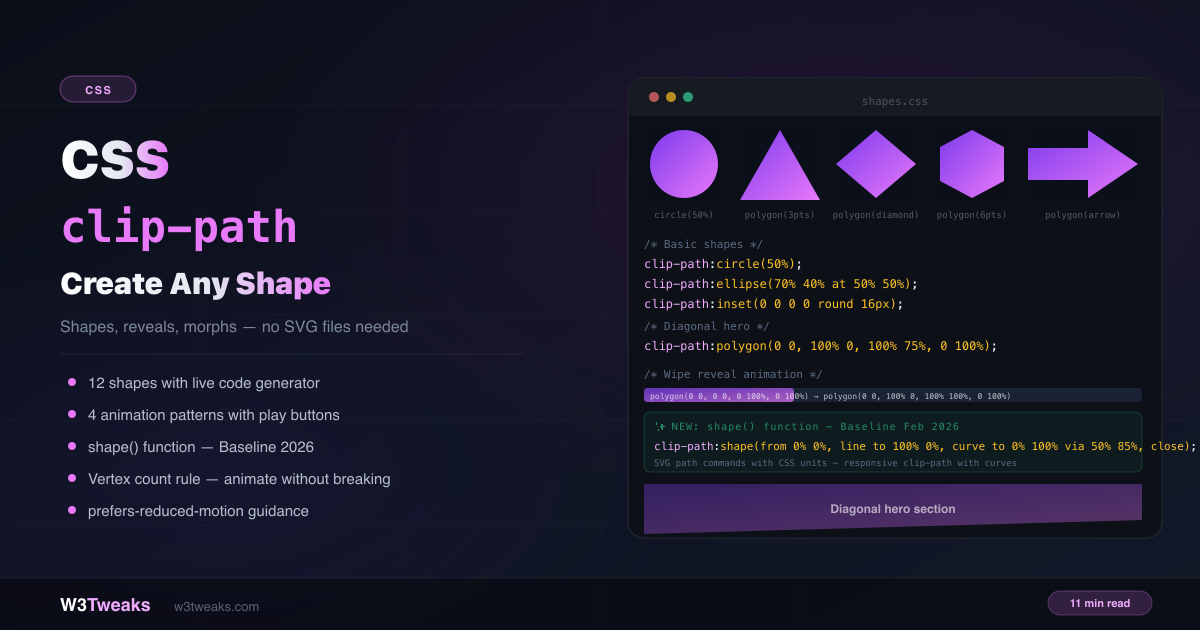Click the pink clip-path heading
This screenshot has height=630, width=1200.
(179, 227)
